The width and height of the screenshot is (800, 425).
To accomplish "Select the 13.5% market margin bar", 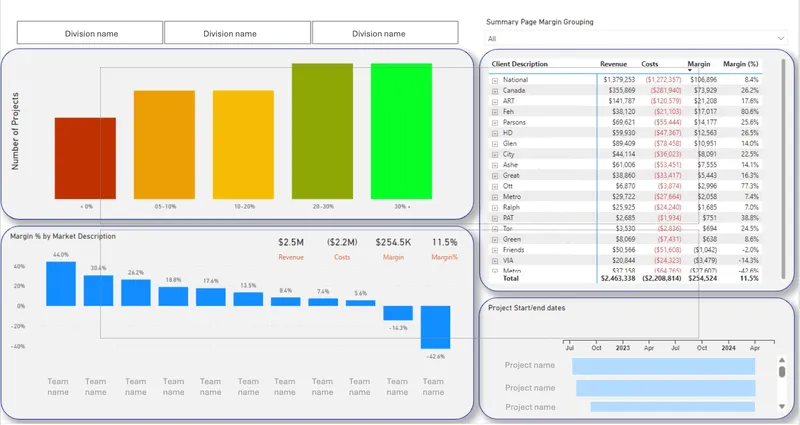I will pos(248,299).
